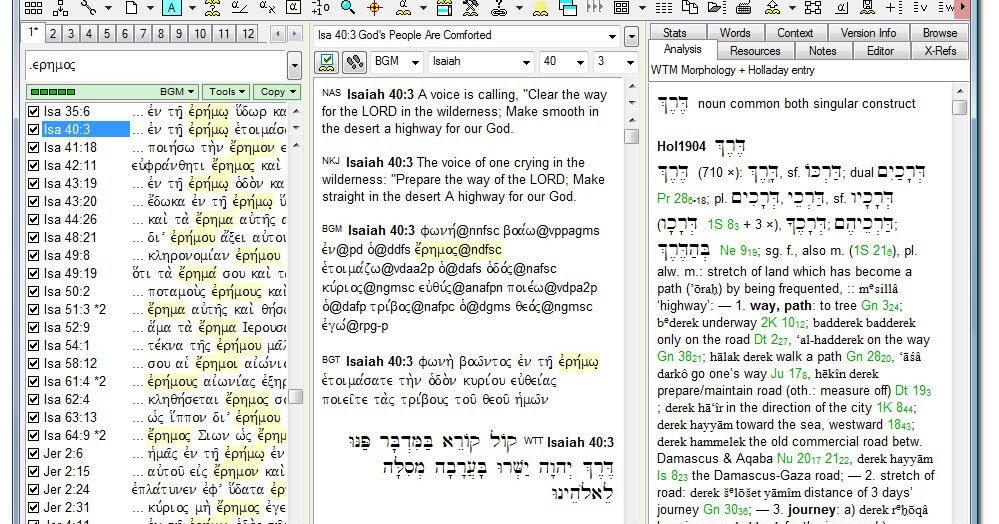Click the cascading windows icon
This screenshot has width=999, height=524.
(x=567, y=8)
